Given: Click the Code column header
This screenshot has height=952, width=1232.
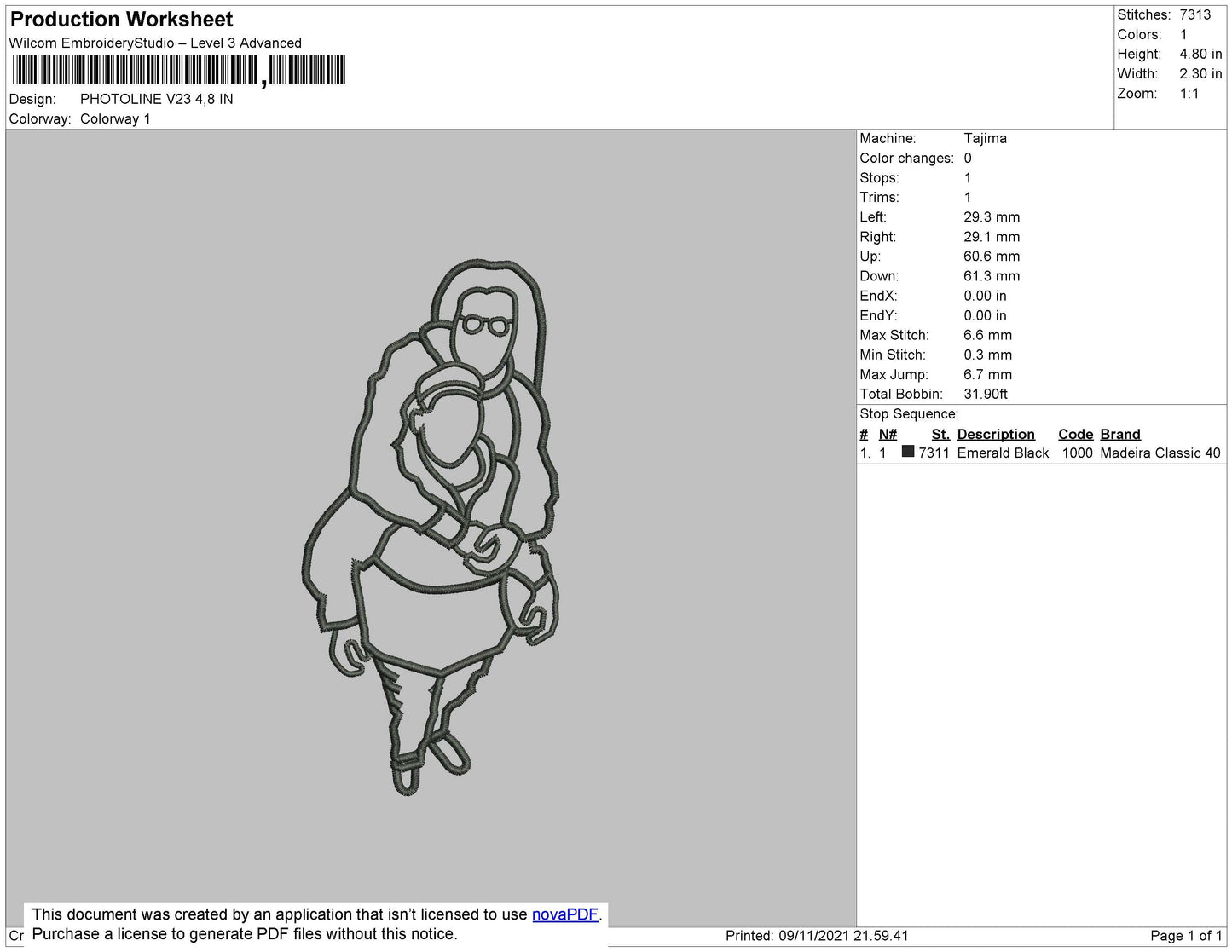Looking at the screenshot, I should pos(1075,434).
